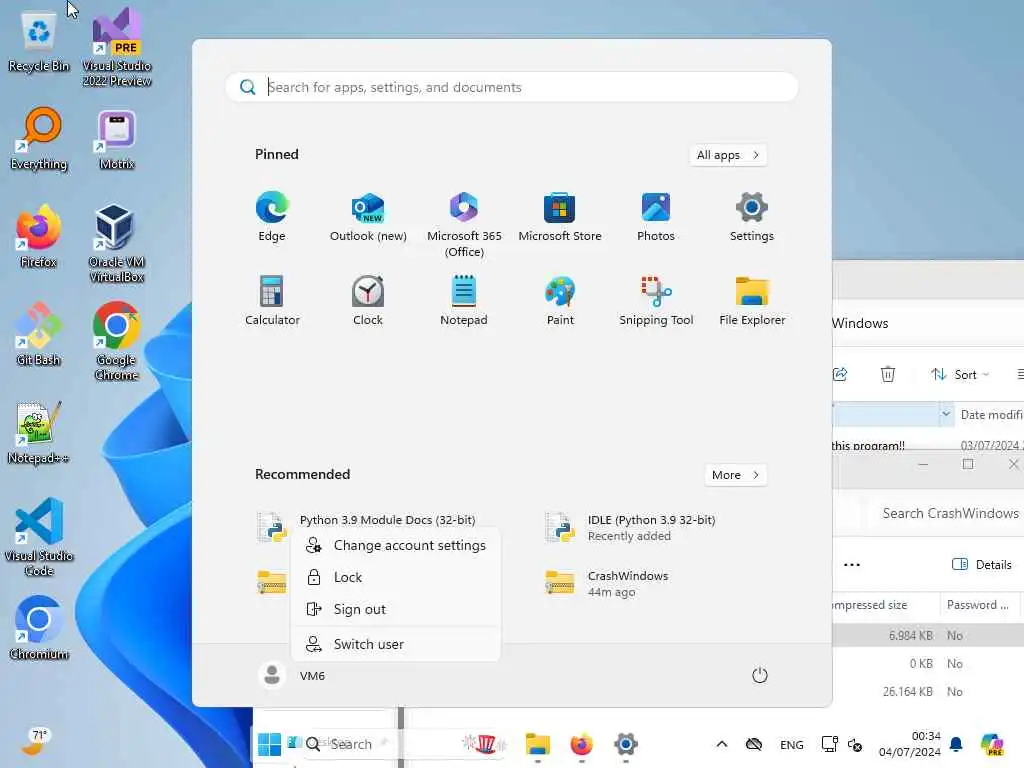Open the clock showing 00:34 04/07/2024
This screenshot has height=768, width=1024.
(x=909, y=744)
